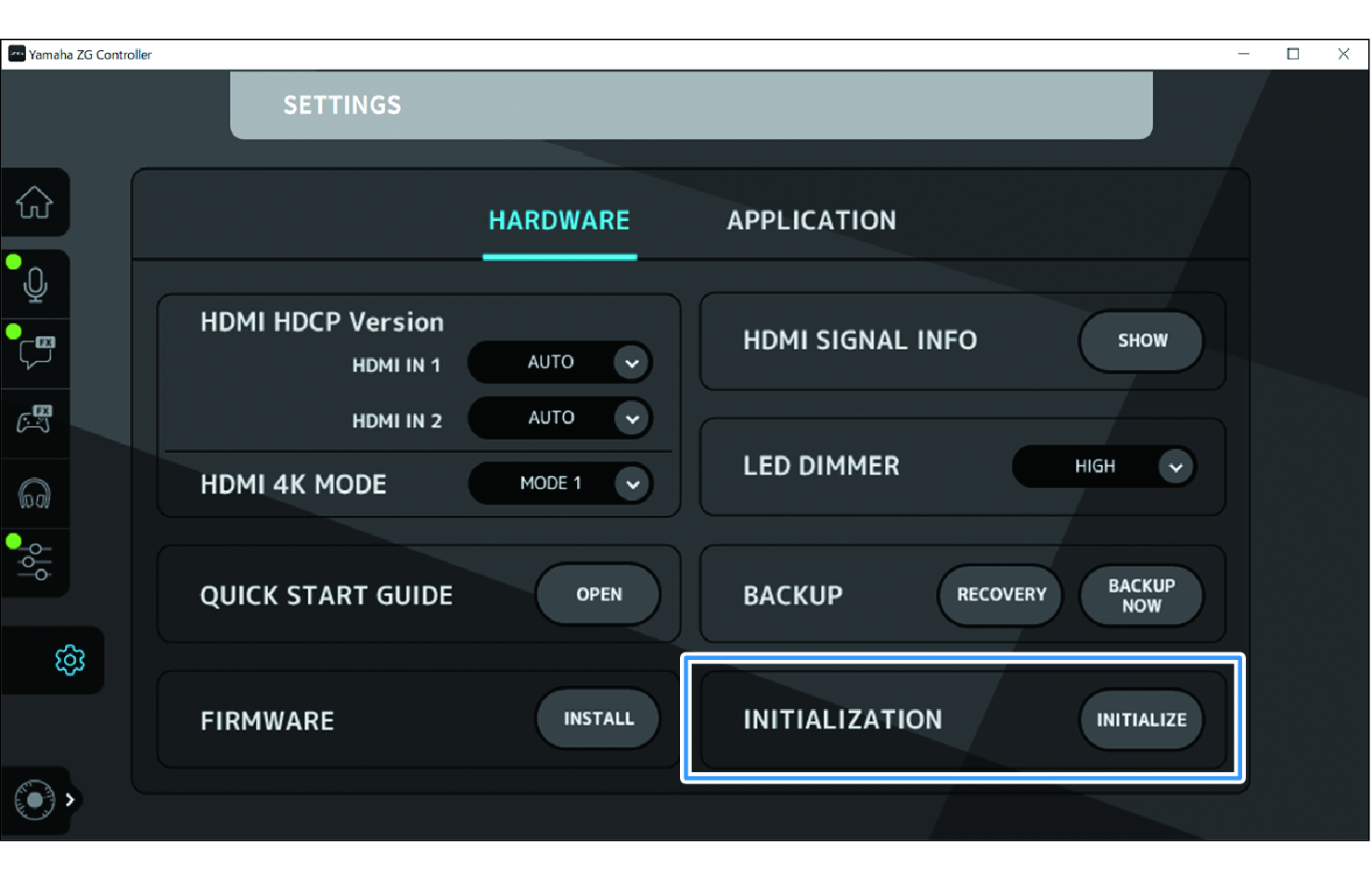Click the RECOVERY backup button
The height and width of the screenshot is (878, 1372).
pos(1001,595)
